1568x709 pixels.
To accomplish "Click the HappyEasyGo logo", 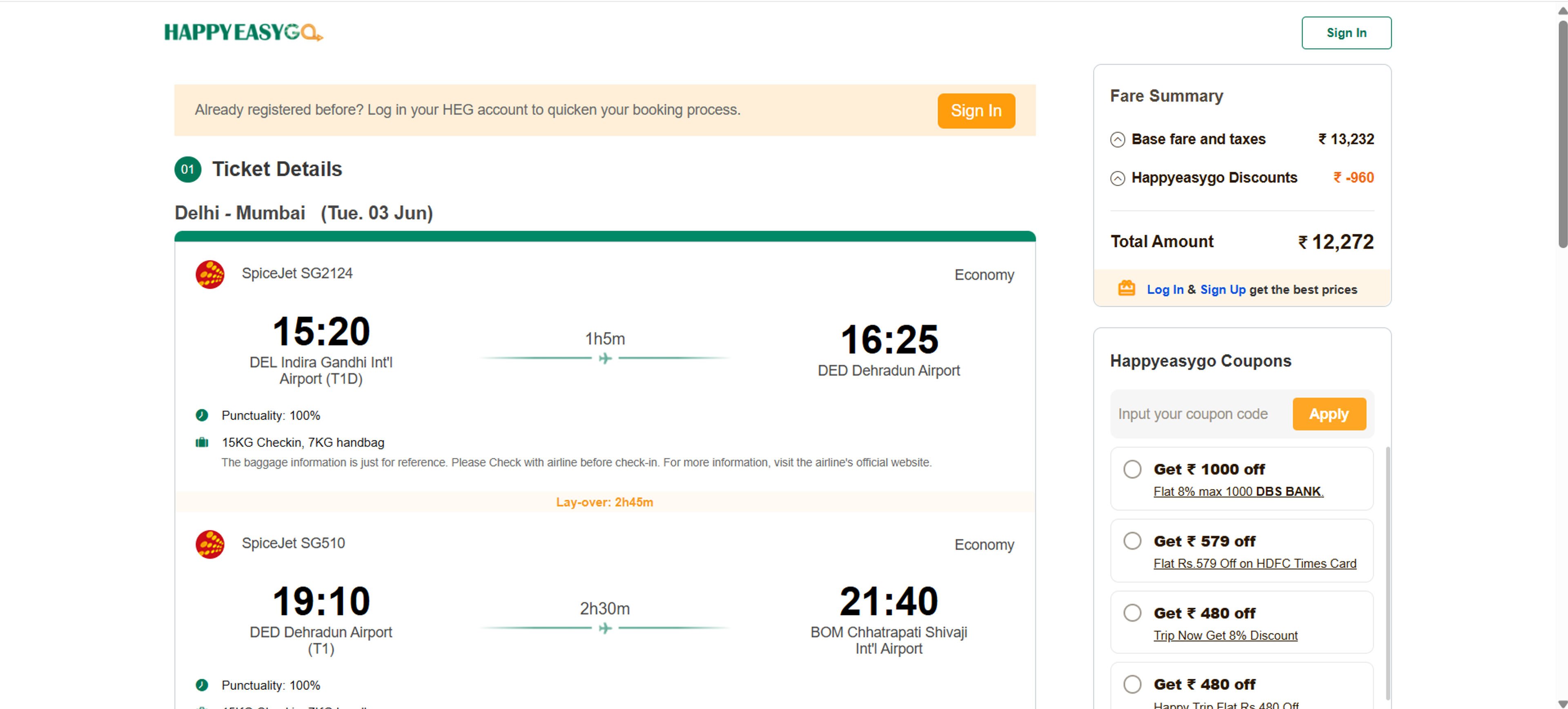I will [243, 32].
